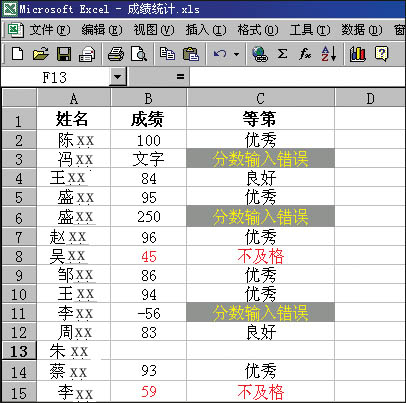Image resolution: width=406 pixels, height=403 pixels.
Task: Select row 13 header
Action: [19, 351]
